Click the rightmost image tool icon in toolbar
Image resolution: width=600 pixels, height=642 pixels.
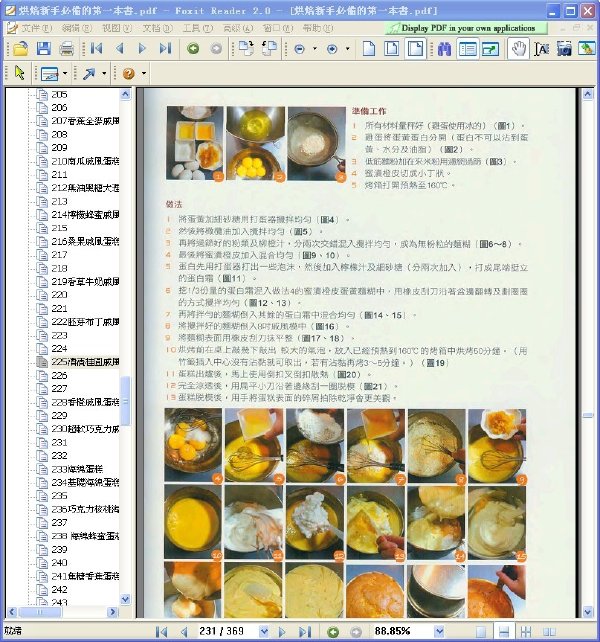(586, 49)
